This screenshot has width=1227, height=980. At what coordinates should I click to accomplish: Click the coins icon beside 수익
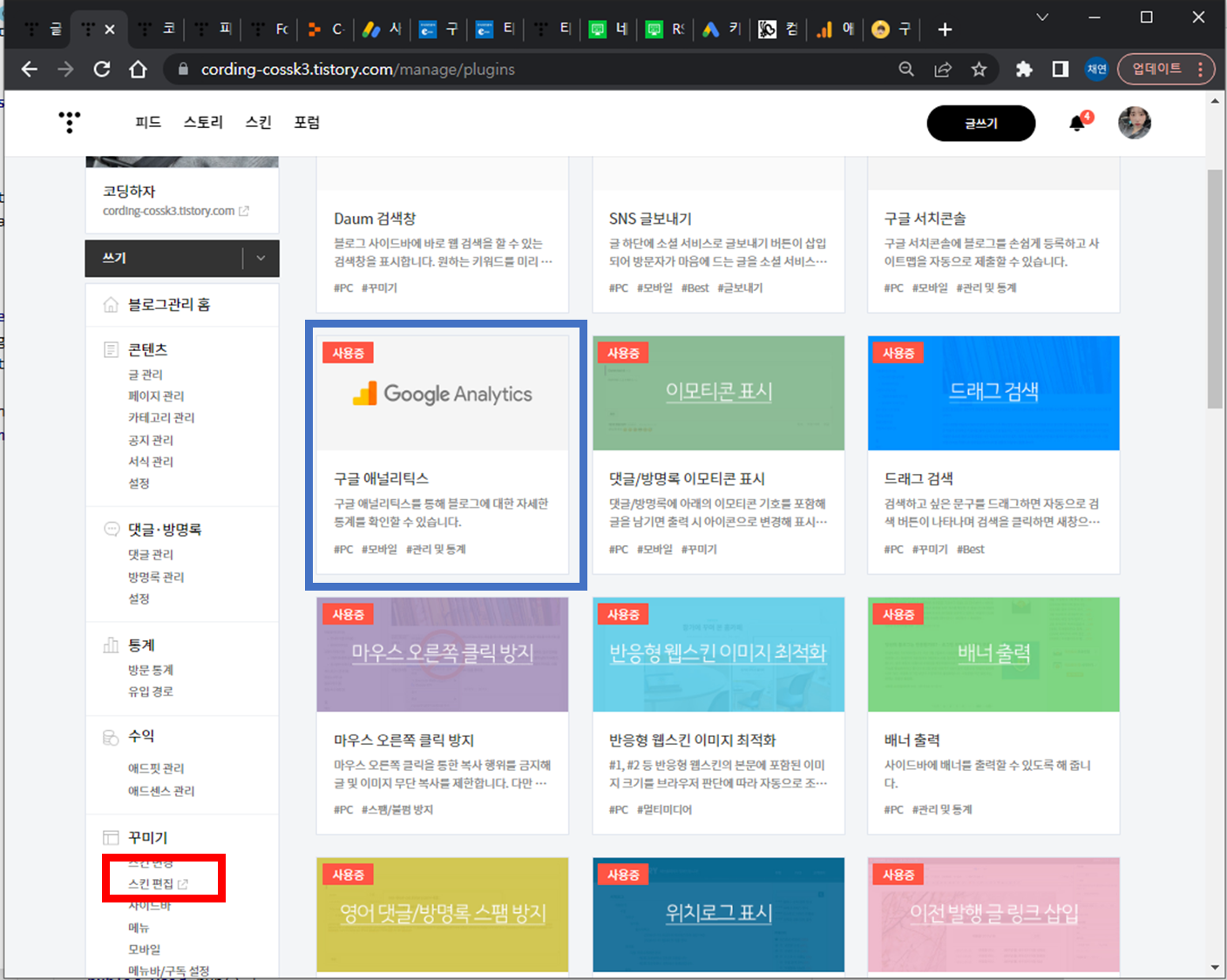click(111, 737)
